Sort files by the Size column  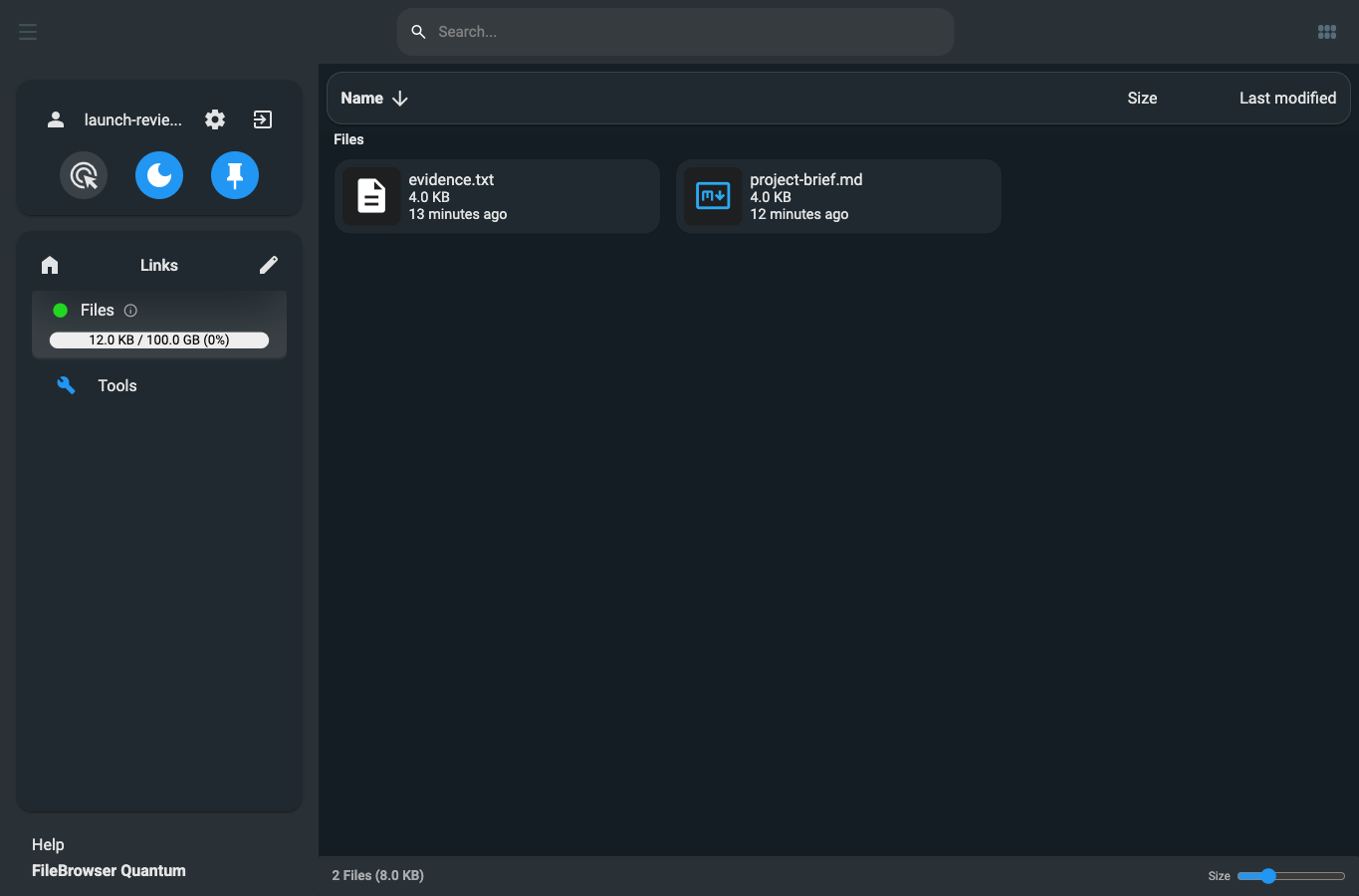tap(1142, 99)
